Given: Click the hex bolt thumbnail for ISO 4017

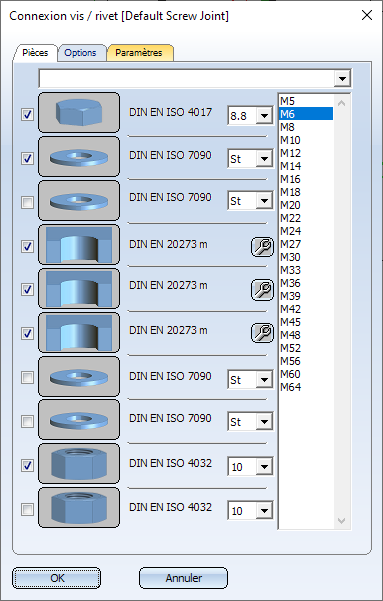Looking at the screenshot, I should [x=79, y=113].
